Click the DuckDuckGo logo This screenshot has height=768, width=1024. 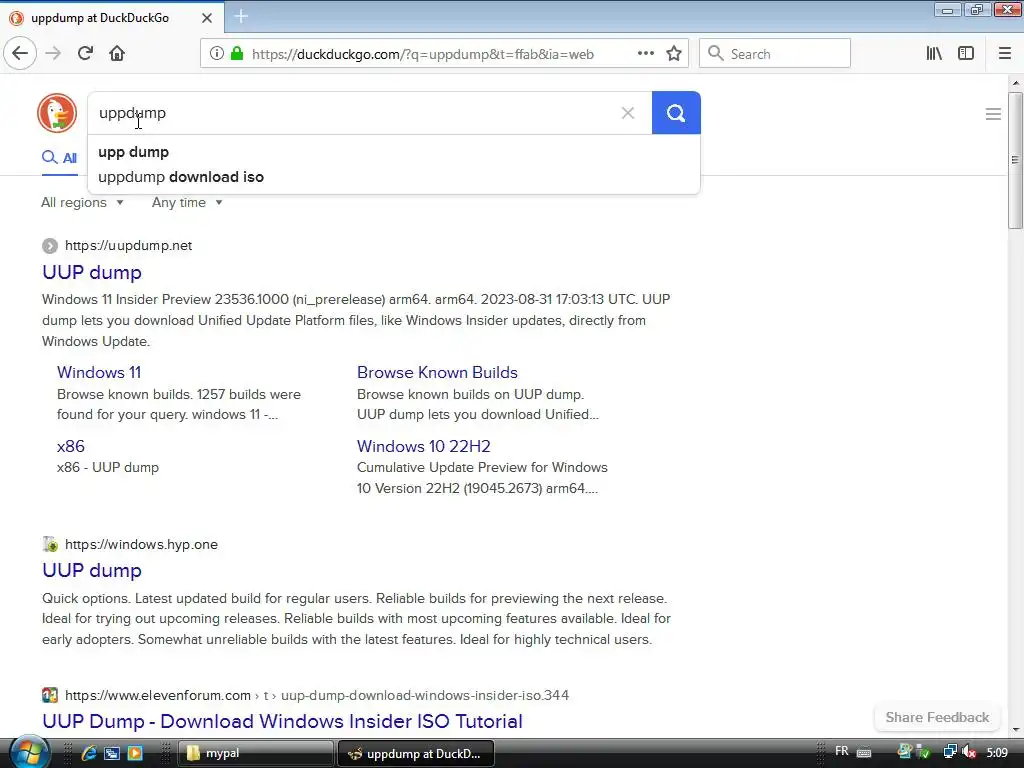click(x=57, y=113)
